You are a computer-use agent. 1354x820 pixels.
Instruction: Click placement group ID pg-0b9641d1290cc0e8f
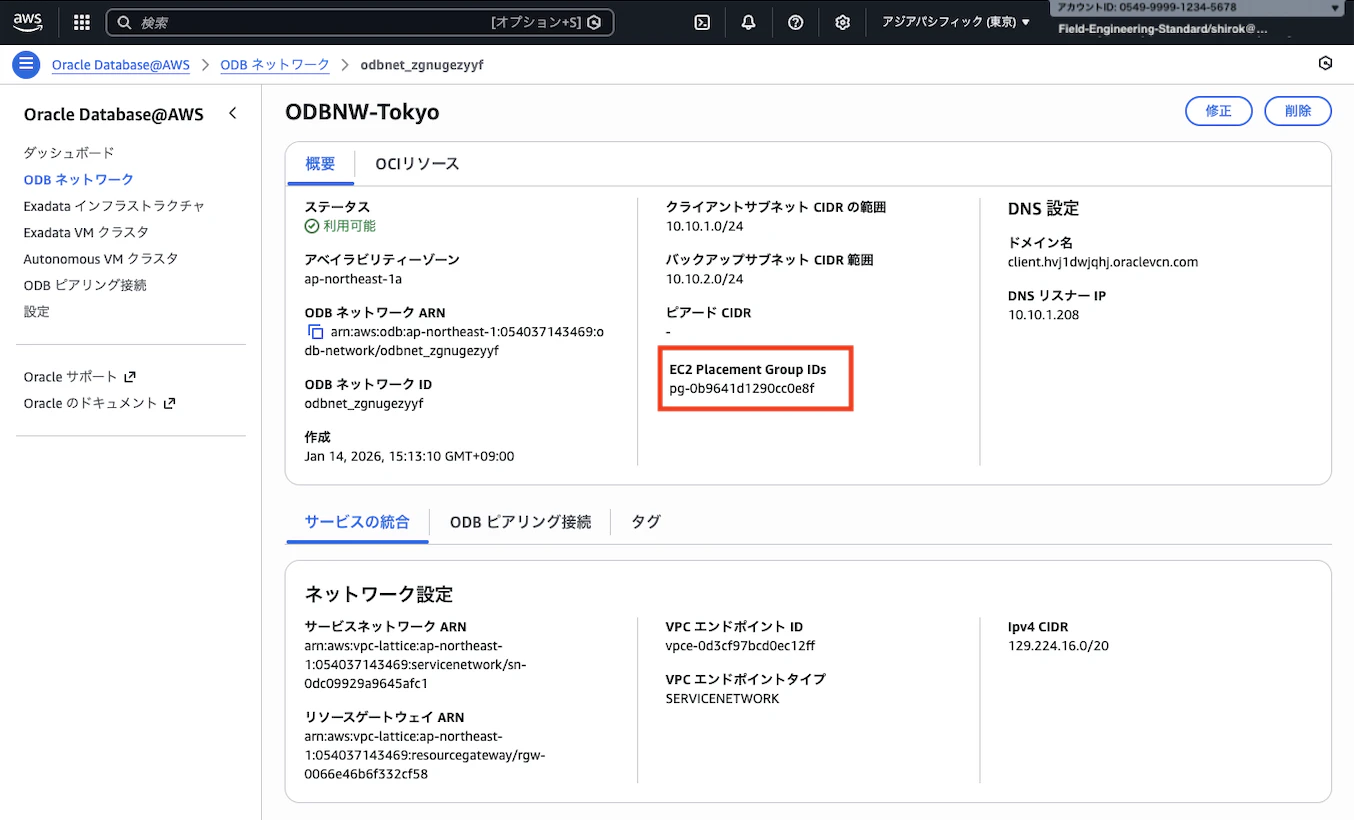742,388
